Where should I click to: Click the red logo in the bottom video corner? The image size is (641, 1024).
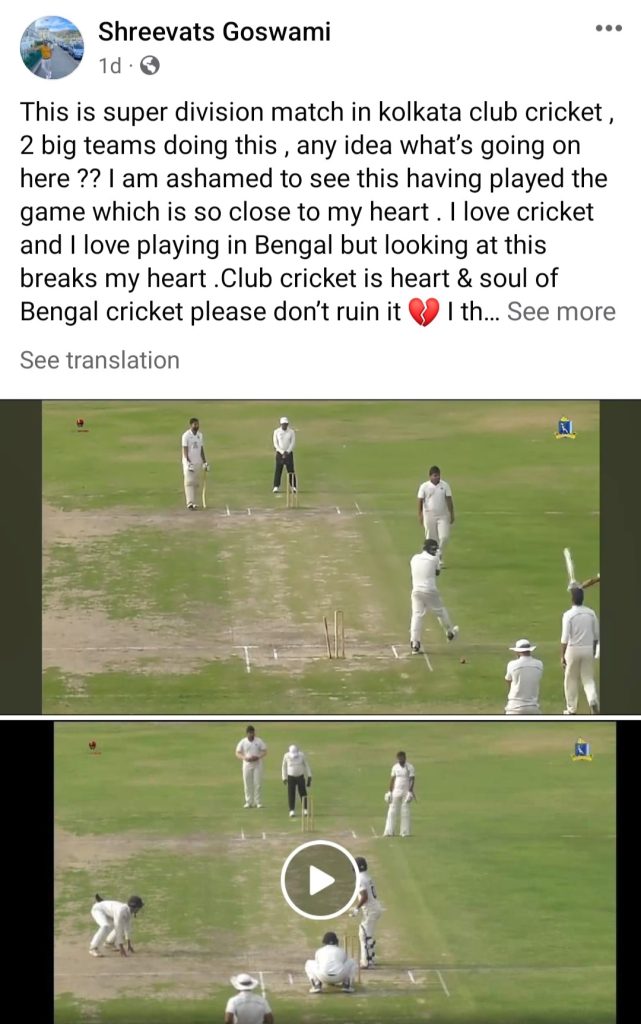pyautogui.click(x=93, y=746)
